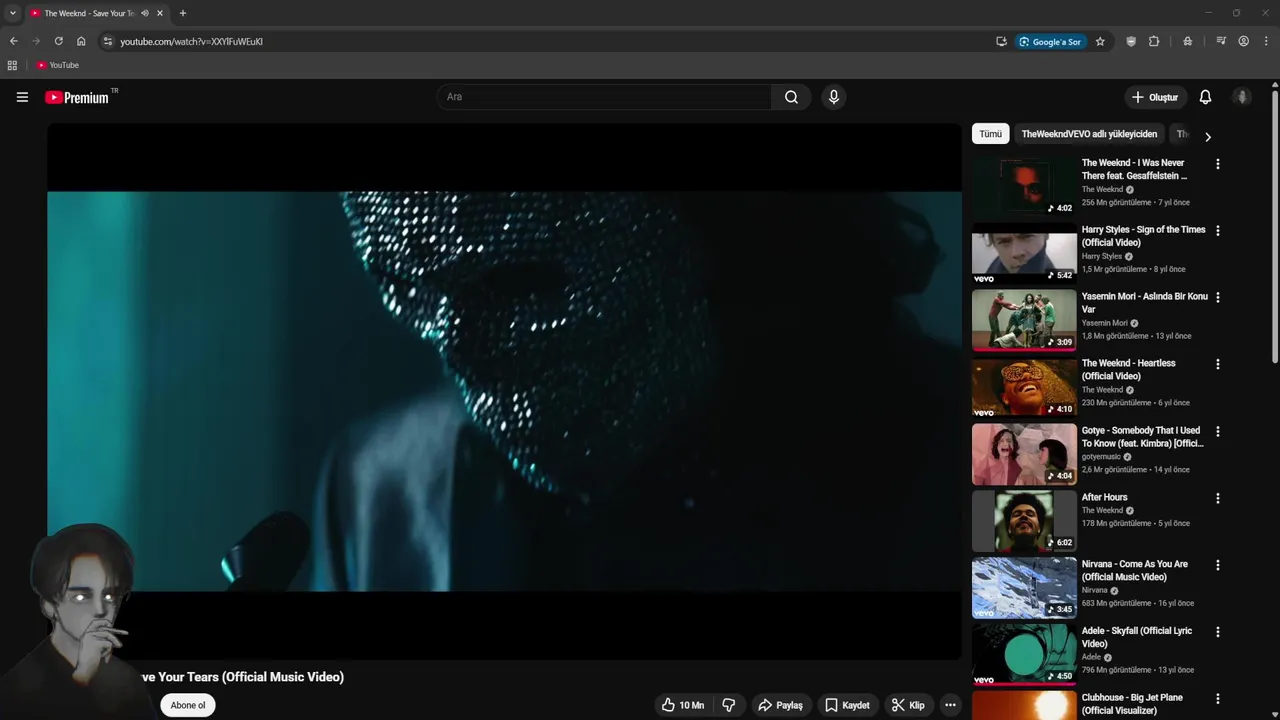Show more filter chips with arrow
Image resolution: width=1280 pixels, height=720 pixels.
click(1207, 136)
